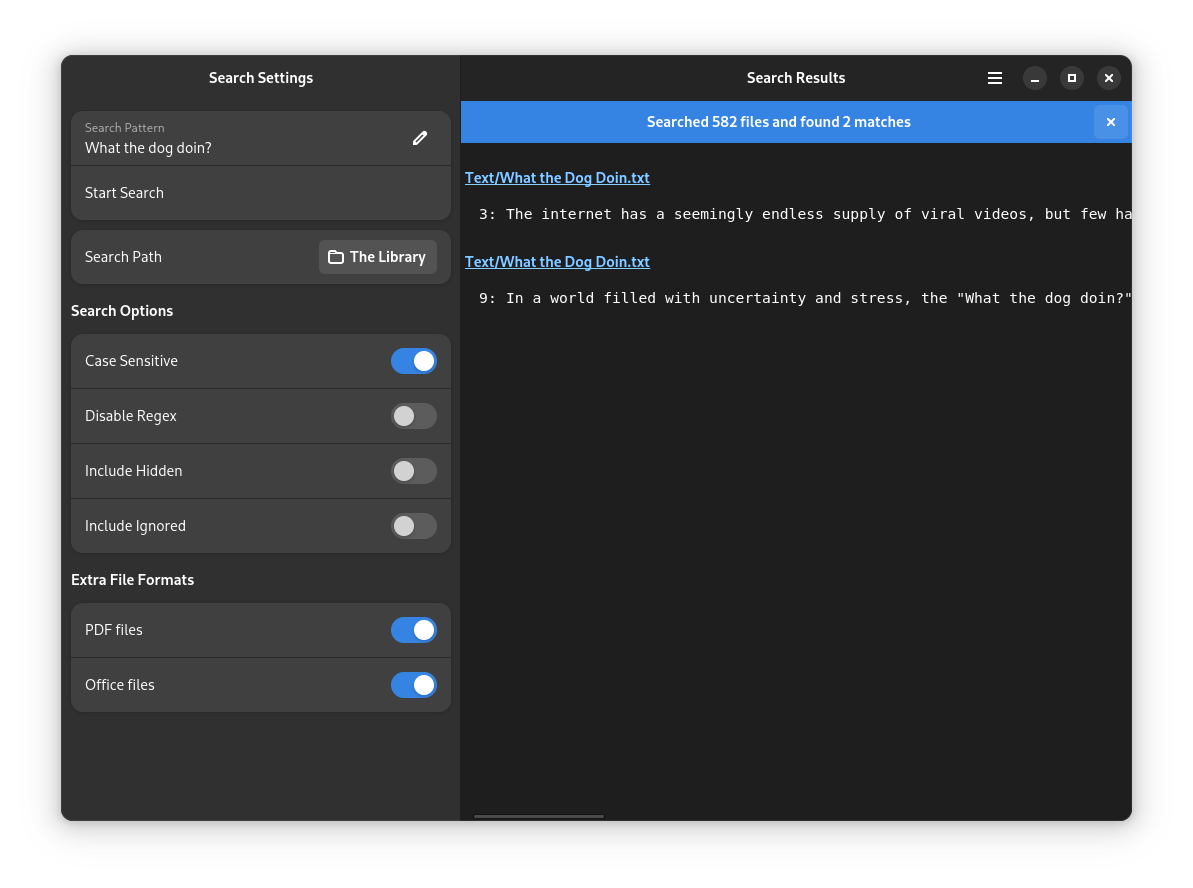The image size is (1193, 888).
Task: Click the horizontal scrollbar under the results
Action: pyautogui.click(x=539, y=816)
